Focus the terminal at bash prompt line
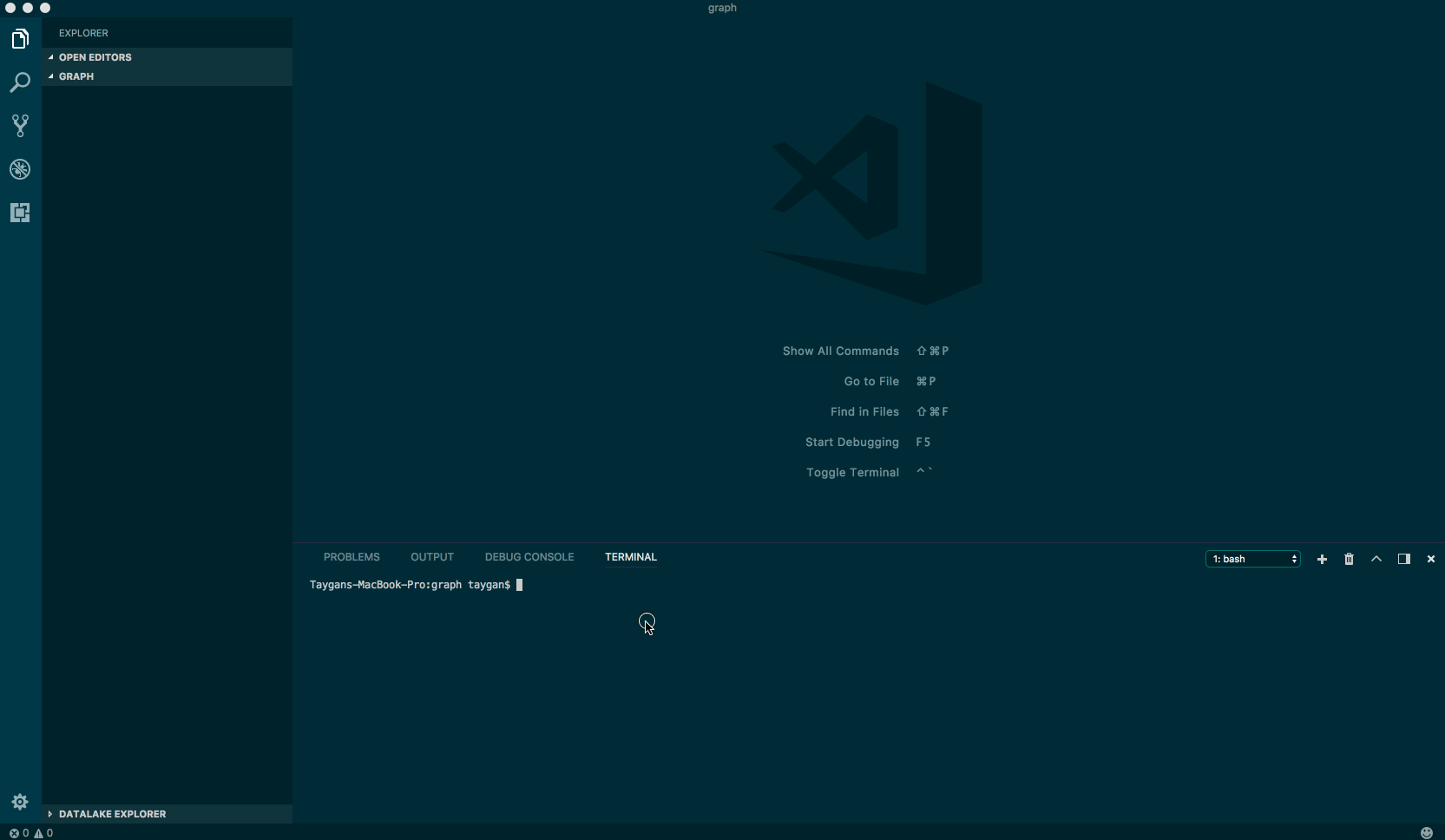 (x=416, y=585)
